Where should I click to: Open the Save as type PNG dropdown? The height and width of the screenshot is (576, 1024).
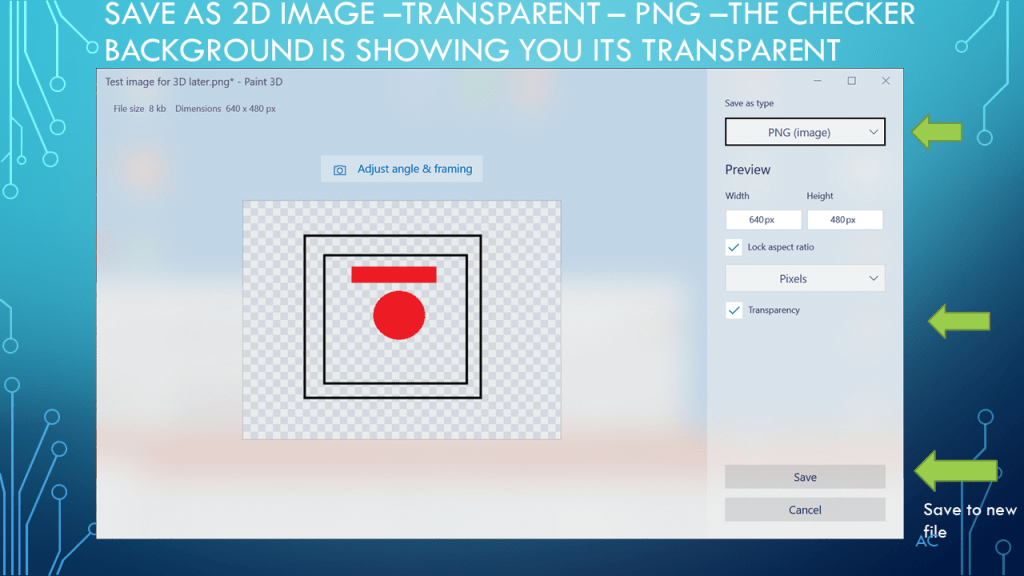[x=805, y=132]
